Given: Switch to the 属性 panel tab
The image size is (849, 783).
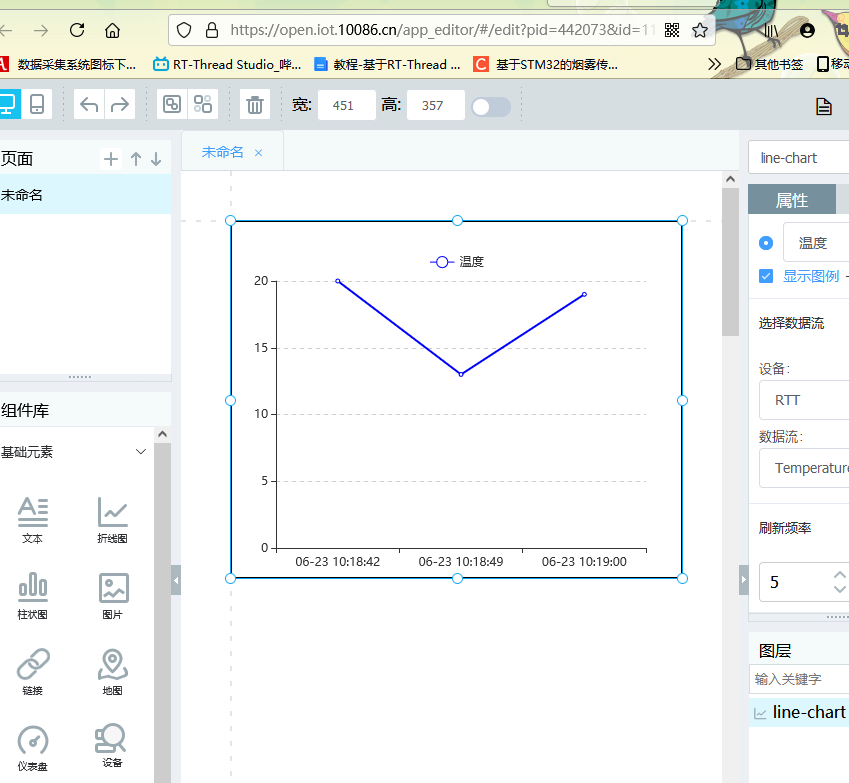Looking at the screenshot, I should pos(793,199).
